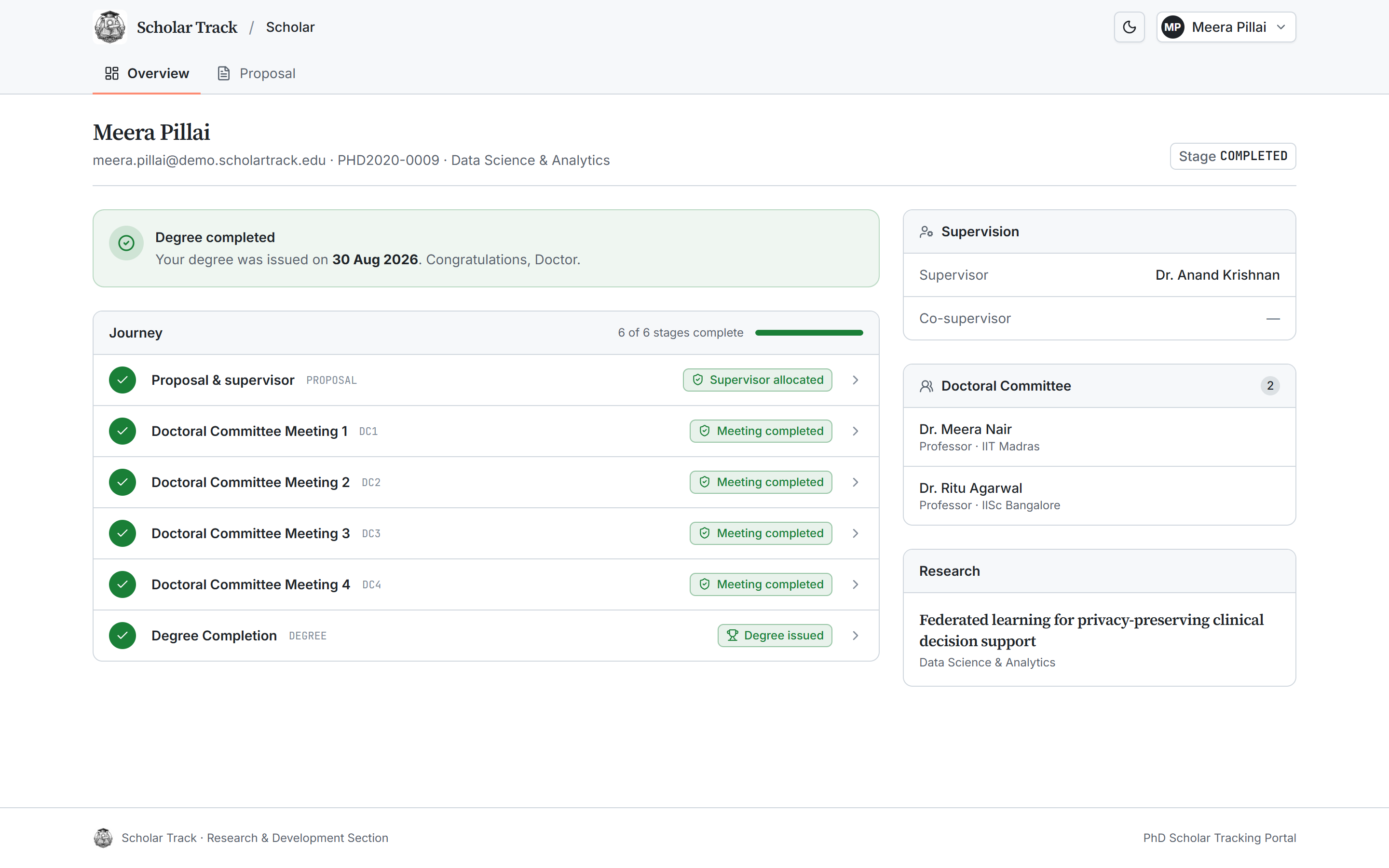Expand Doctoral Committee Meeting 1 chevron
The image size is (1389, 868).
855,431
